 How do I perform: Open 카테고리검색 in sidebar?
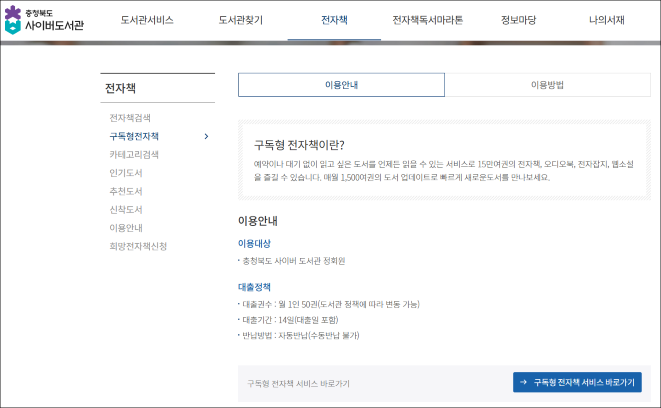[134, 155]
